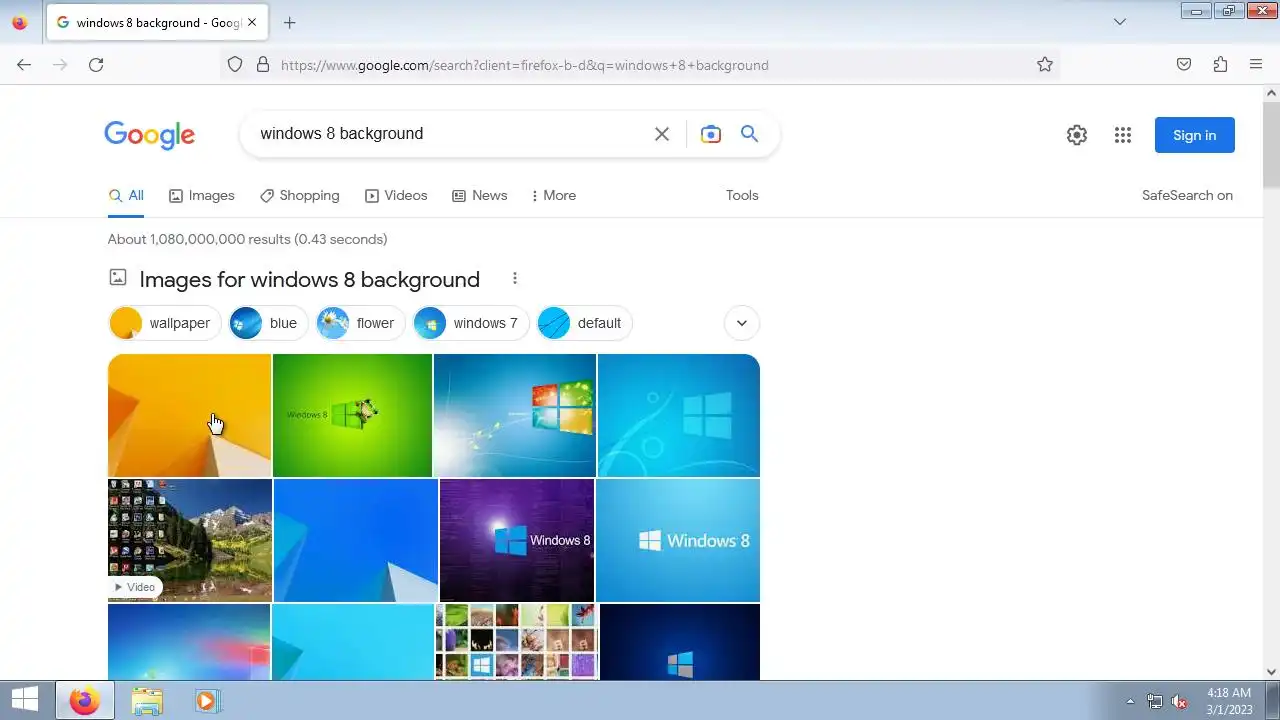Reload the current page
Screen dimensions: 1280x720
96,65
